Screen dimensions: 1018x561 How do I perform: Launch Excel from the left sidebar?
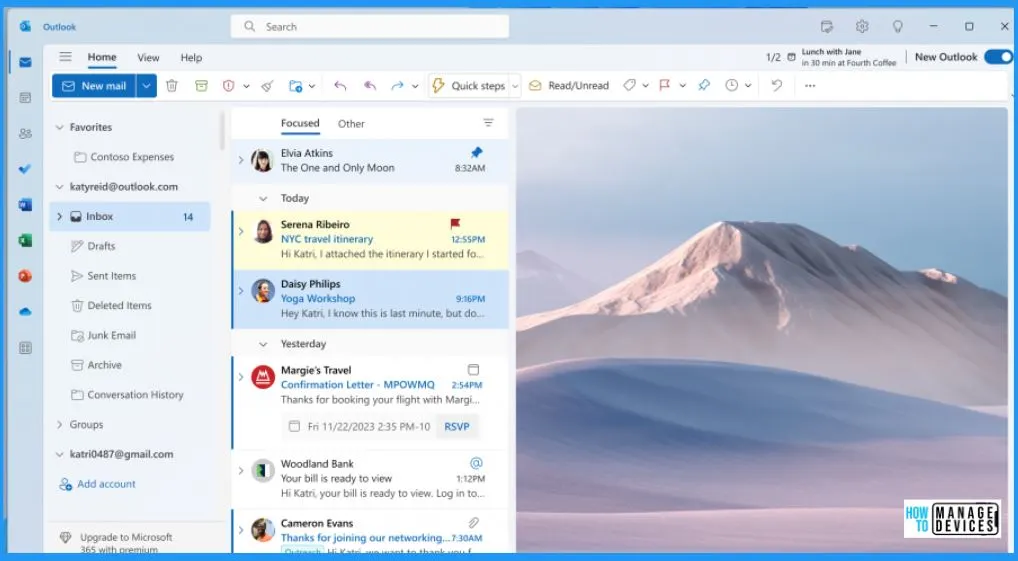coord(25,240)
